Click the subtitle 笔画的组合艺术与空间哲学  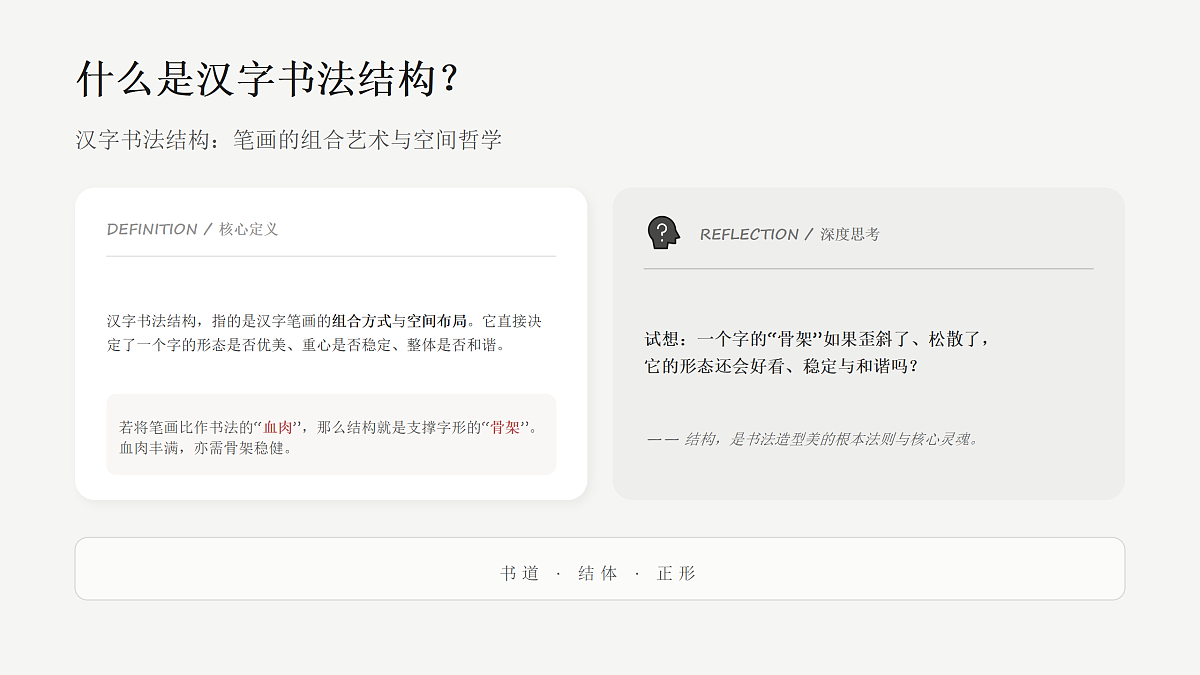coord(367,140)
